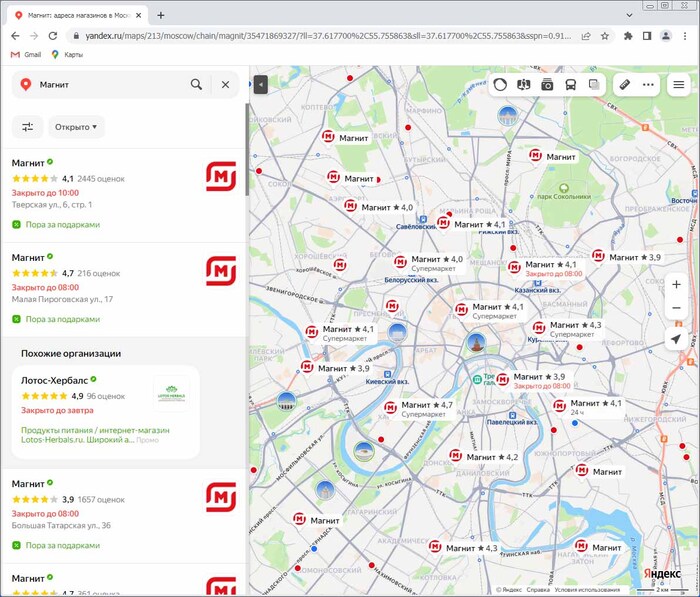Click Пора за подарками under Малая Пироговская listing
The width and height of the screenshot is (700, 597).
point(62,319)
